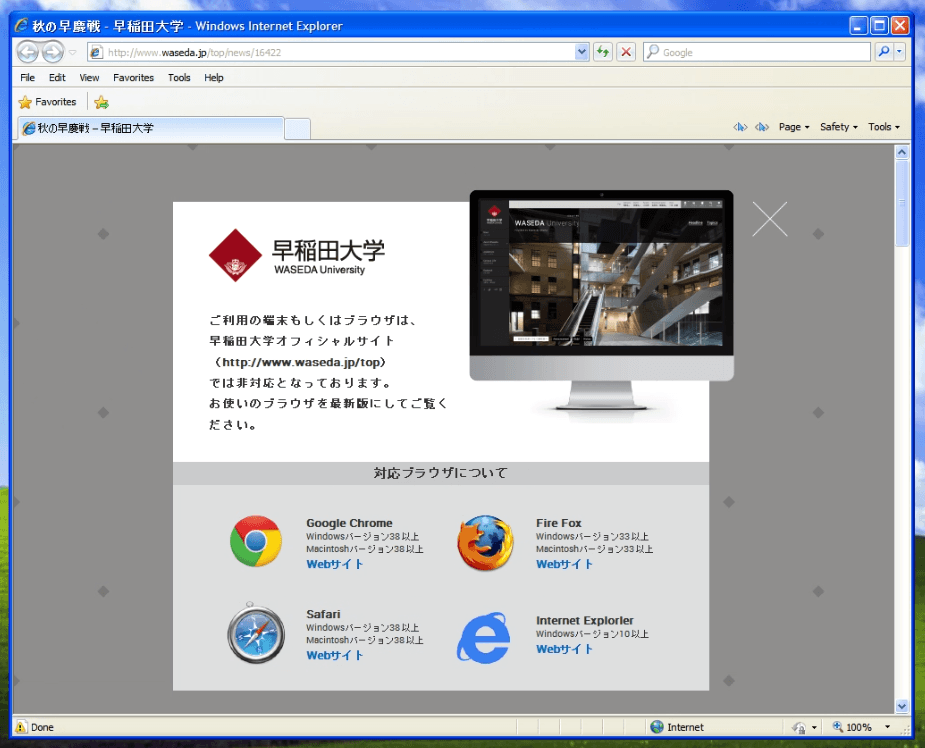Click the Add to Favorites Bar icon
Screen dimensions: 925x748
101,103
